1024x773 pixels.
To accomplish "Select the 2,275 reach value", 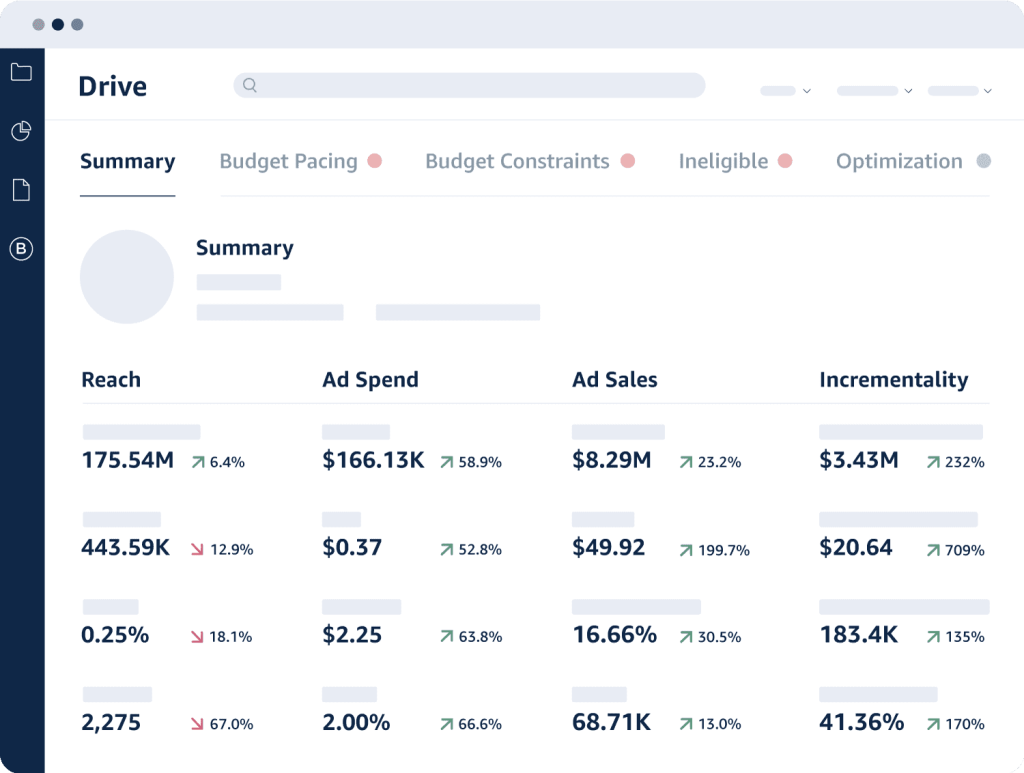I will pos(110,723).
